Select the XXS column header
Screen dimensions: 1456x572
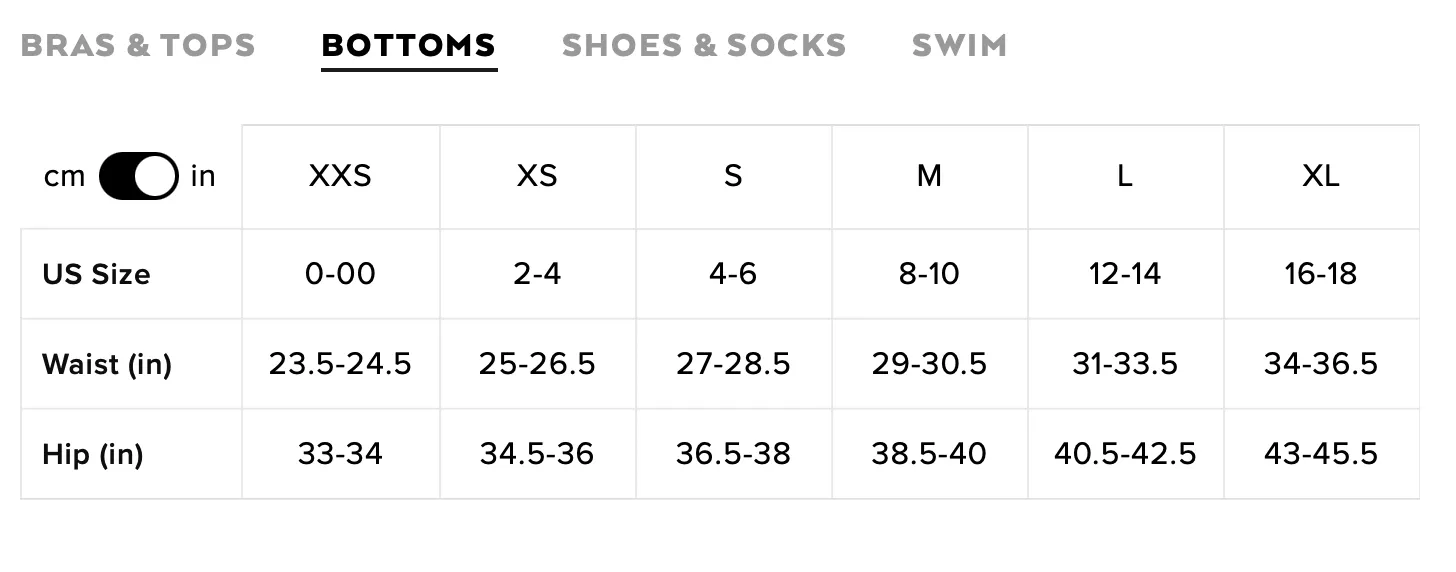click(x=340, y=176)
